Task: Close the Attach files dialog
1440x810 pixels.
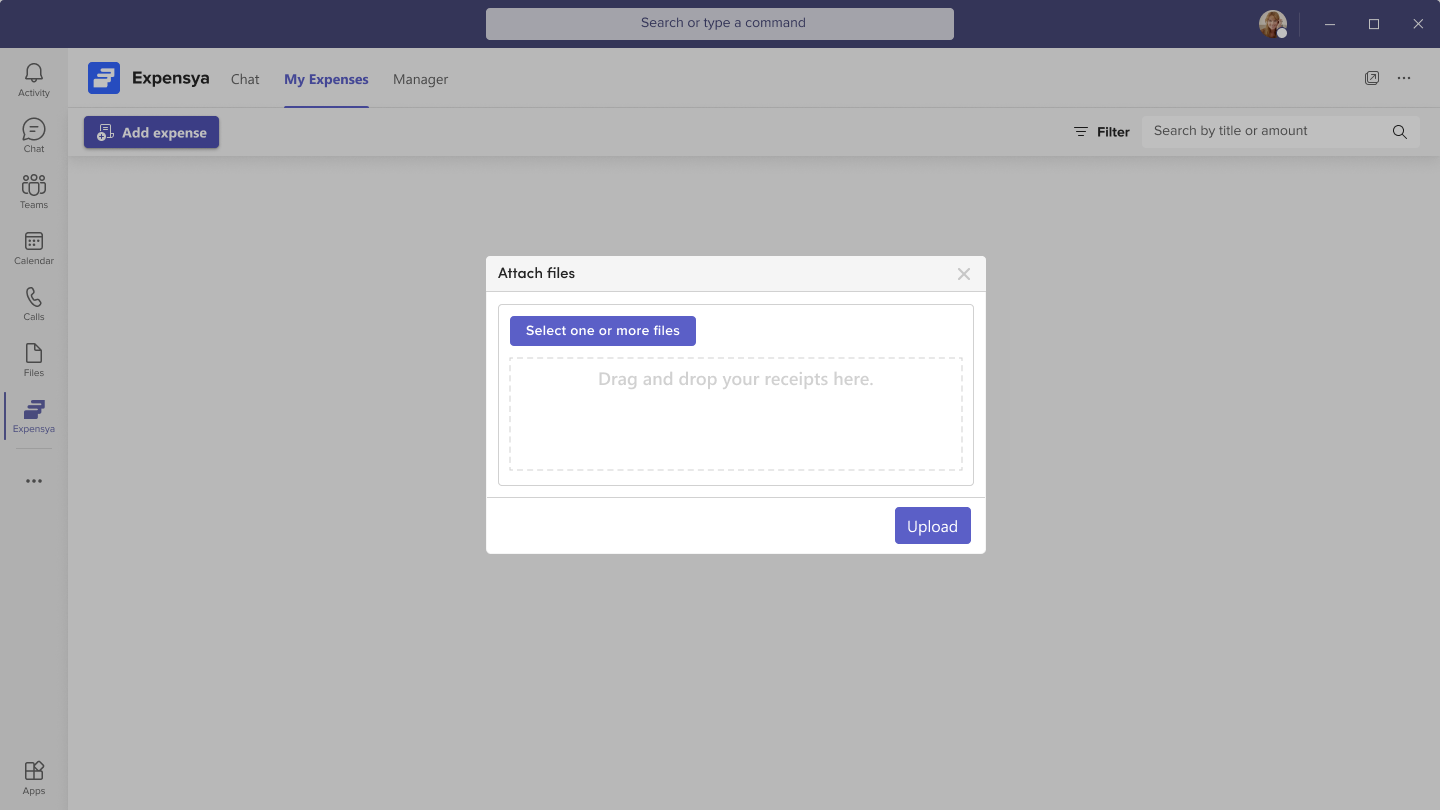Action: point(964,274)
